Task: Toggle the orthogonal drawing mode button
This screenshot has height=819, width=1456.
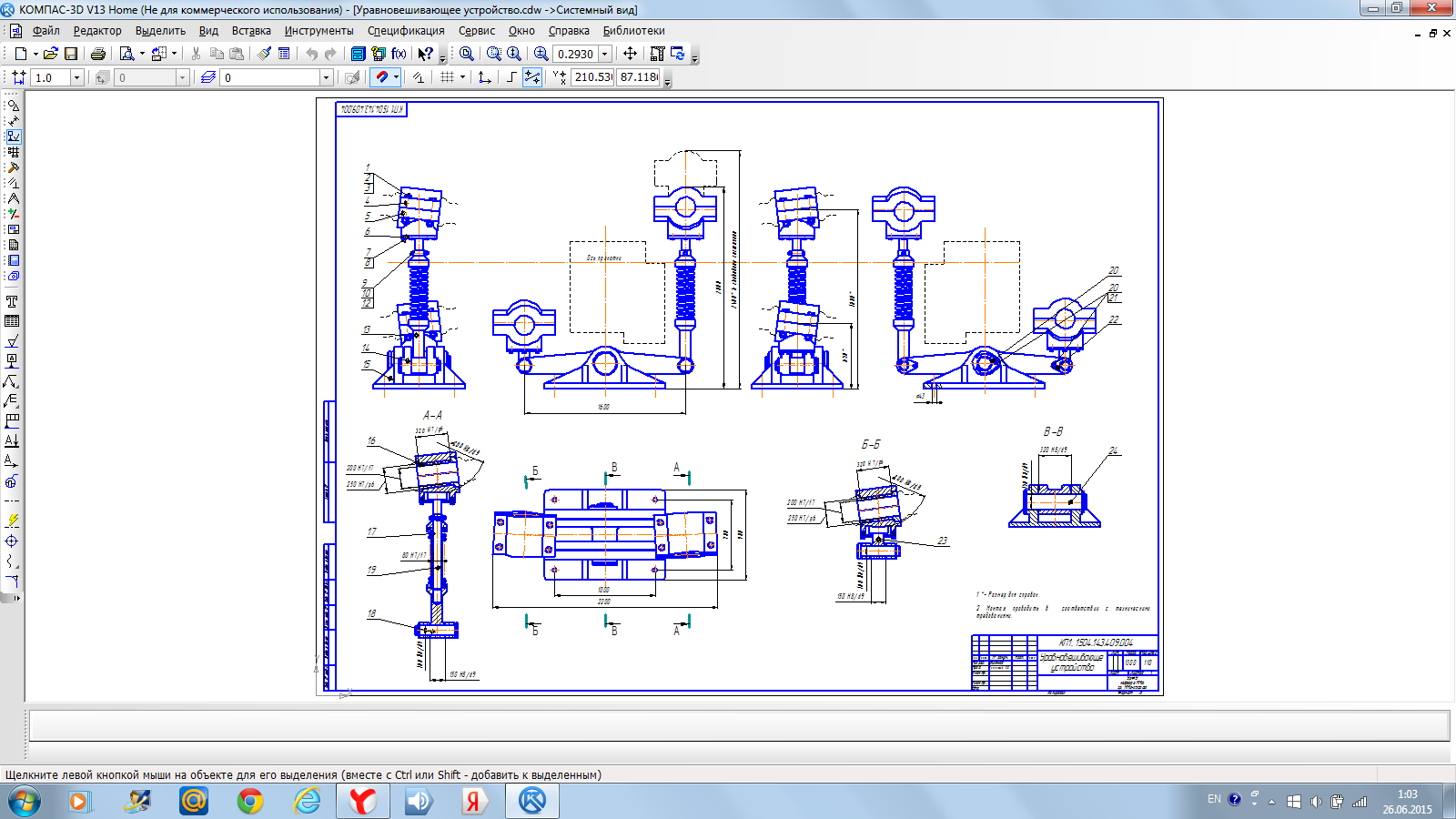Action: coord(511,77)
